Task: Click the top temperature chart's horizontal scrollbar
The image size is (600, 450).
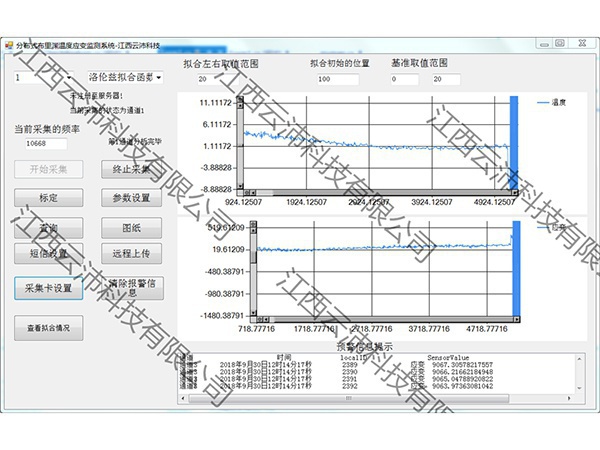Action: tap(380, 193)
